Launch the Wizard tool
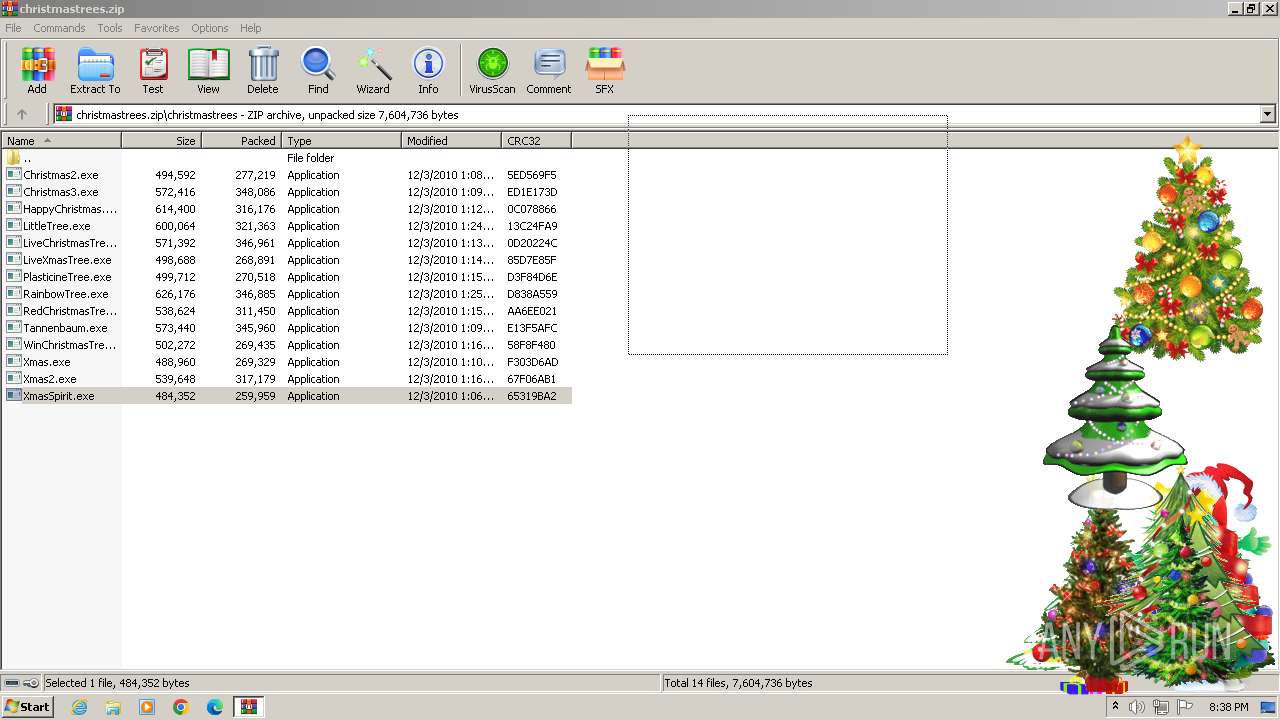Image resolution: width=1280 pixels, height=720 pixels. point(373,70)
